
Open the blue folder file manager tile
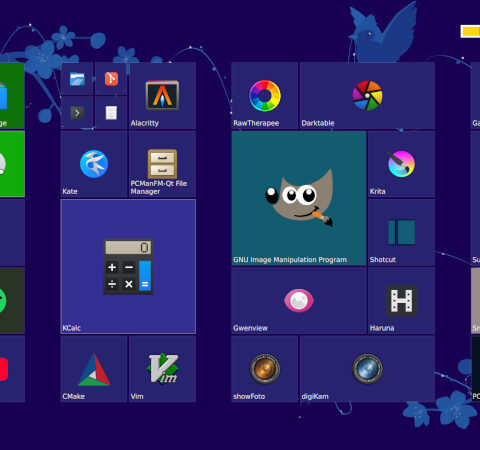click(x=77, y=79)
